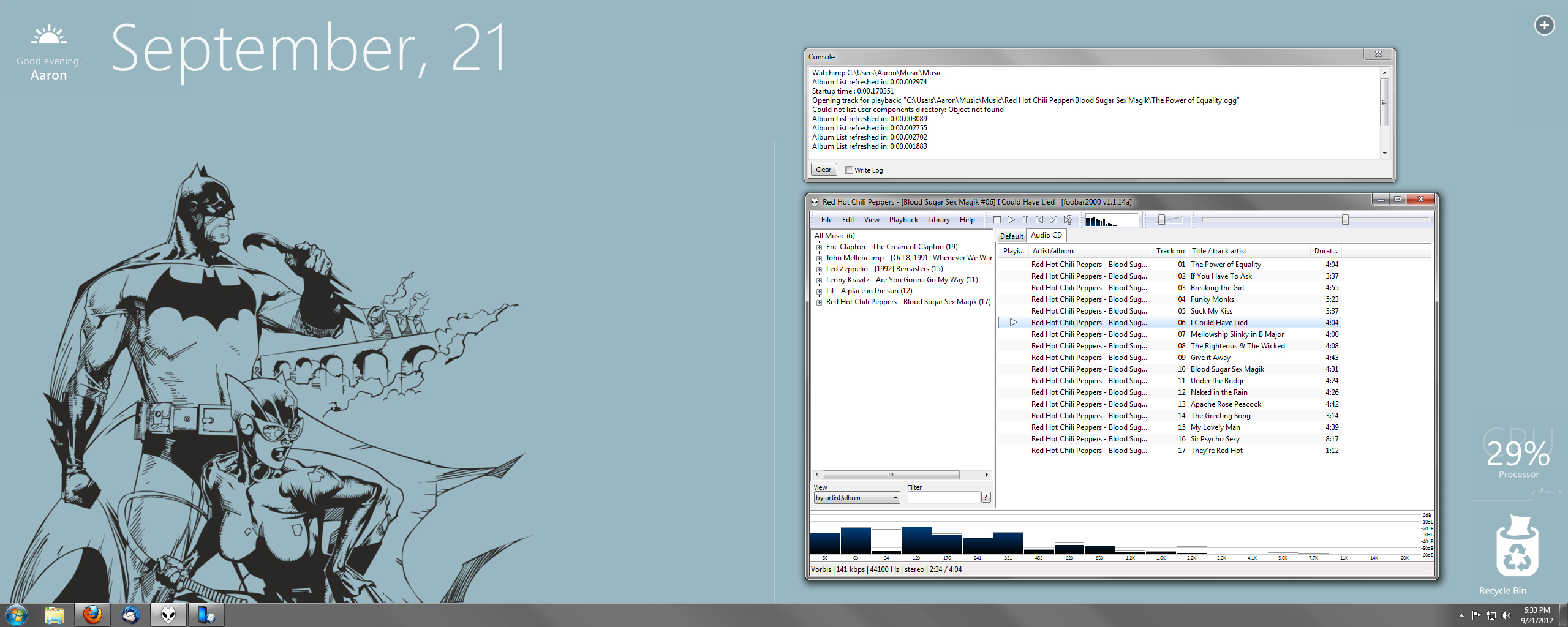This screenshot has width=1568, height=627.
Task: Launch Firefox from the taskbar
Action: (92, 615)
